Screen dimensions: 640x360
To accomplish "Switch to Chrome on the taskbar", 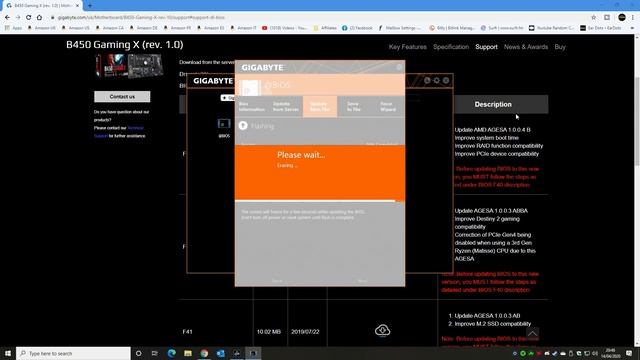I will point(204,353).
